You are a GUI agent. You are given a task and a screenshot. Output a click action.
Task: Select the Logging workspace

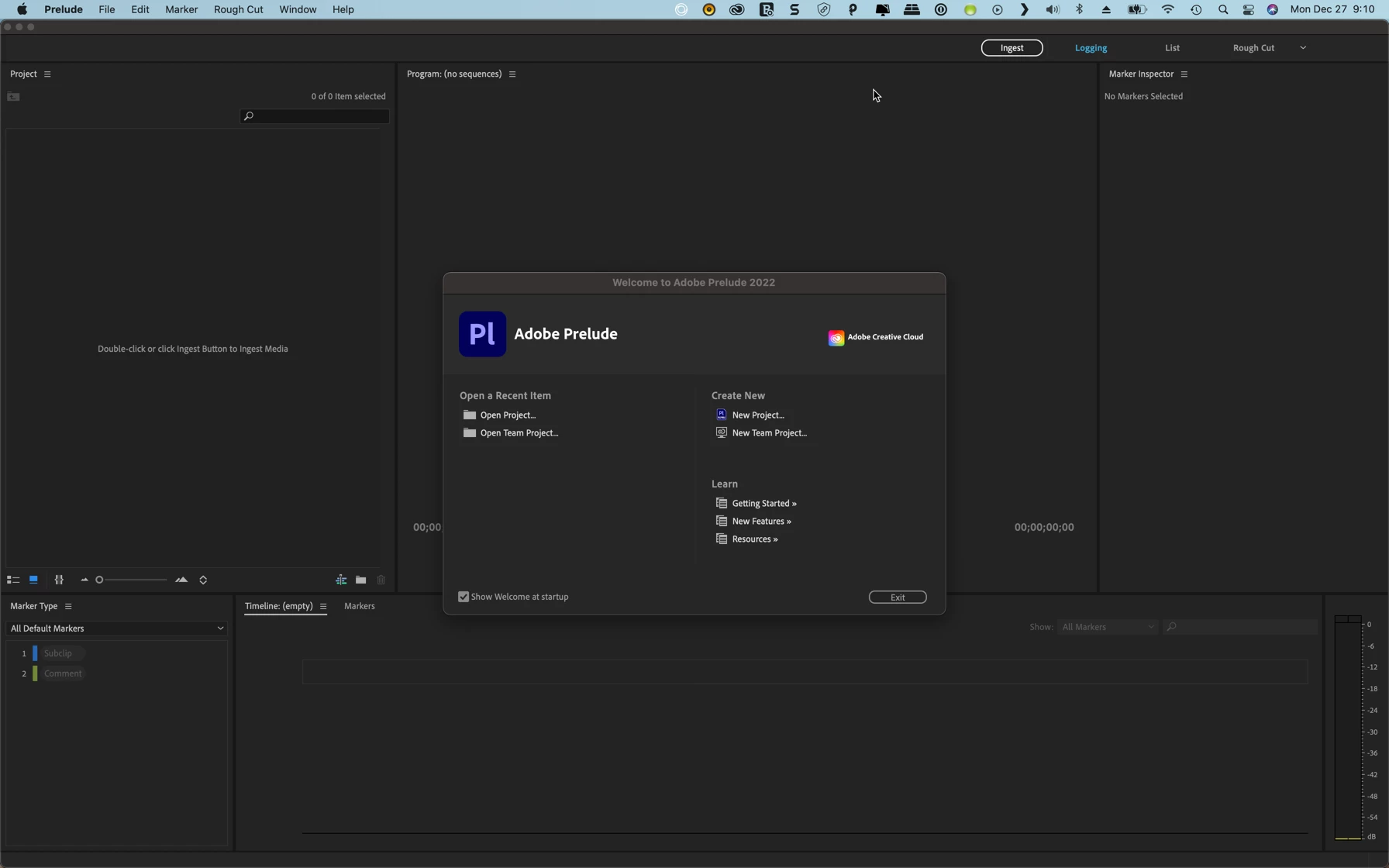click(1091, 48)
